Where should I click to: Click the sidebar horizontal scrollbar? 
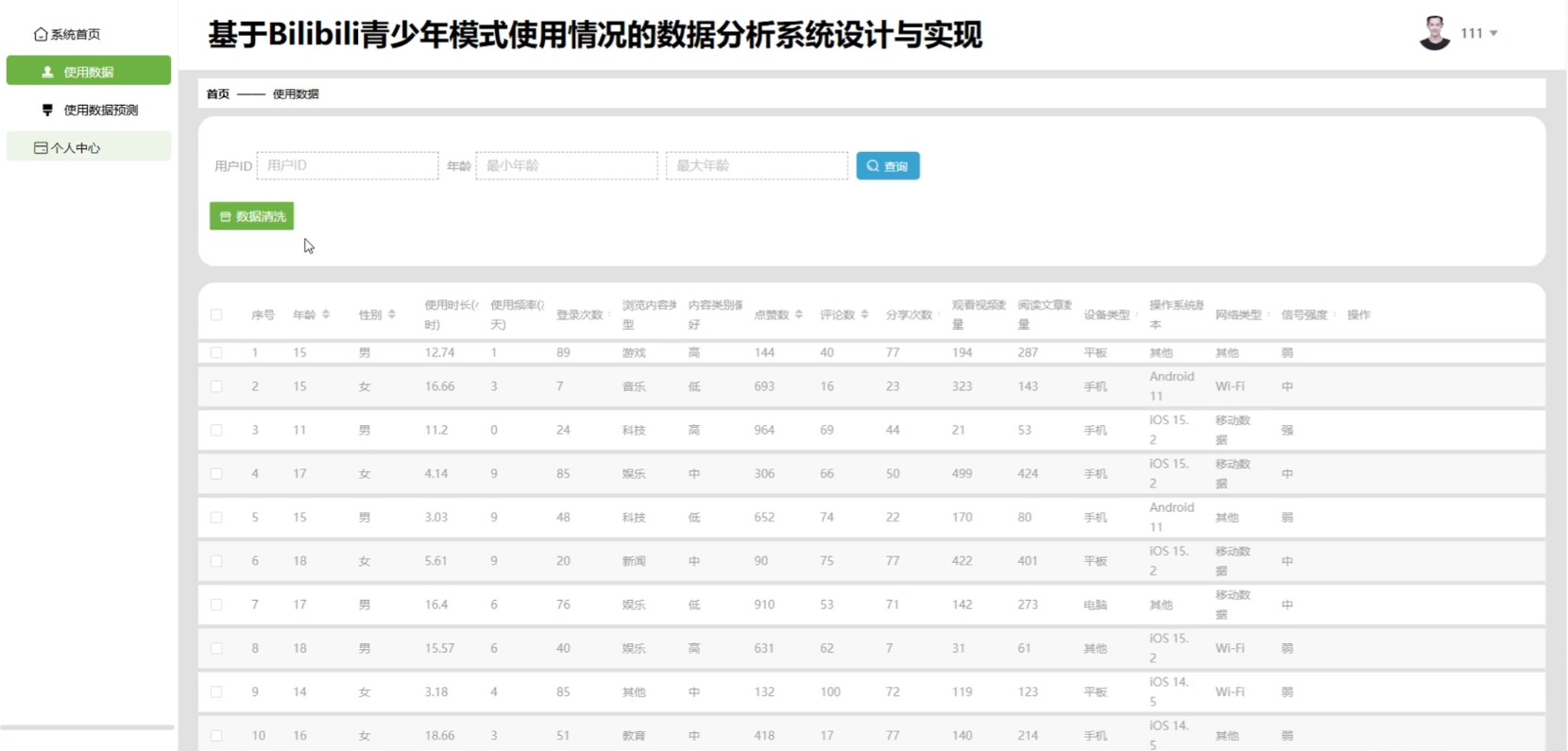coord(87,727)
